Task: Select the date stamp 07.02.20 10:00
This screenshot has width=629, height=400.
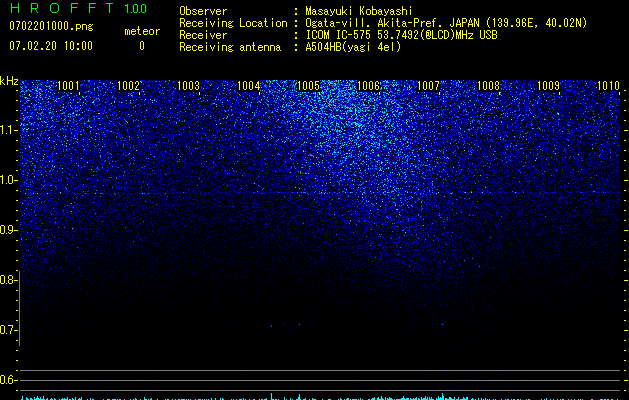Action: click(51, 46)
